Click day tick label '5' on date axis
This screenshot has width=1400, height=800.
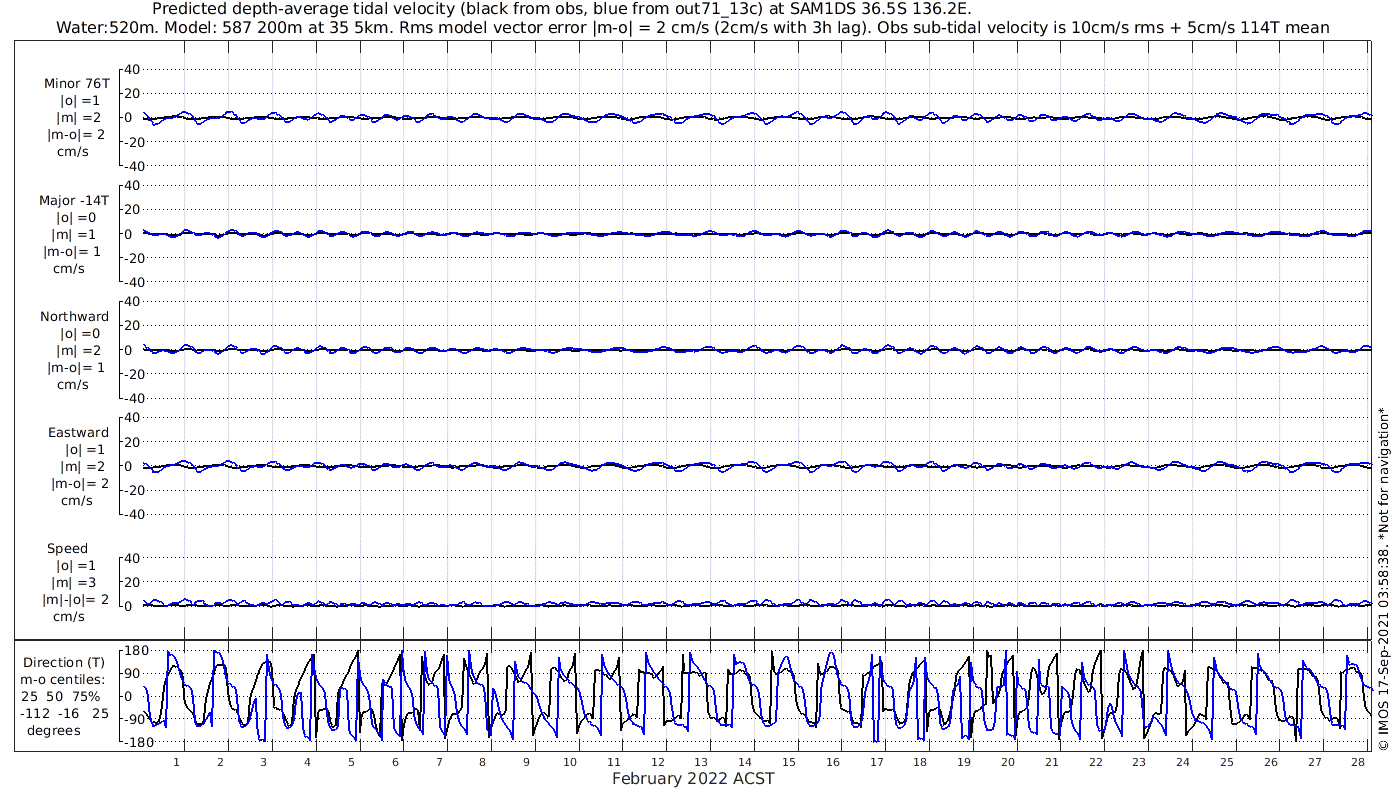point(351,762)
